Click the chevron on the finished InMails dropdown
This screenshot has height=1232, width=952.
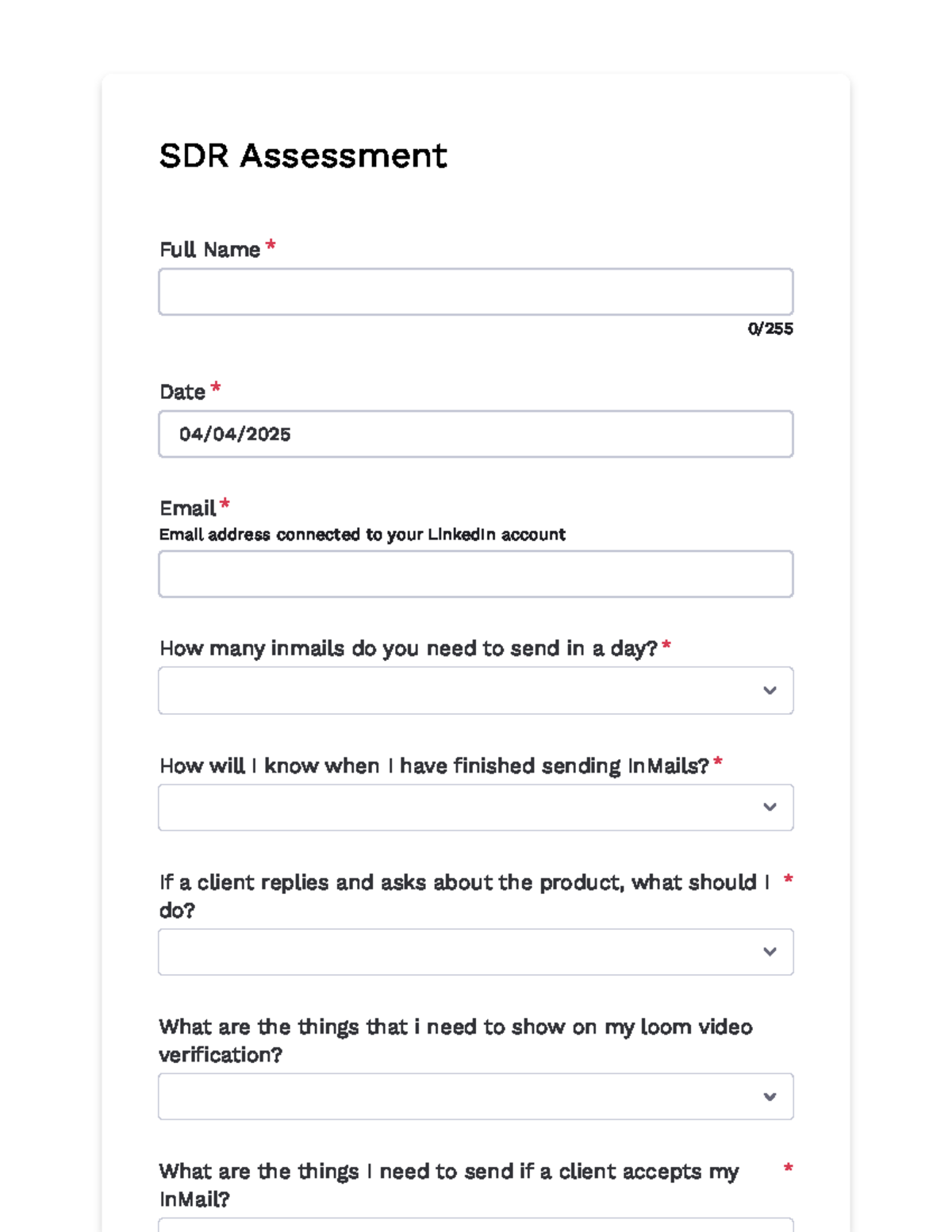tap(770, 807)
